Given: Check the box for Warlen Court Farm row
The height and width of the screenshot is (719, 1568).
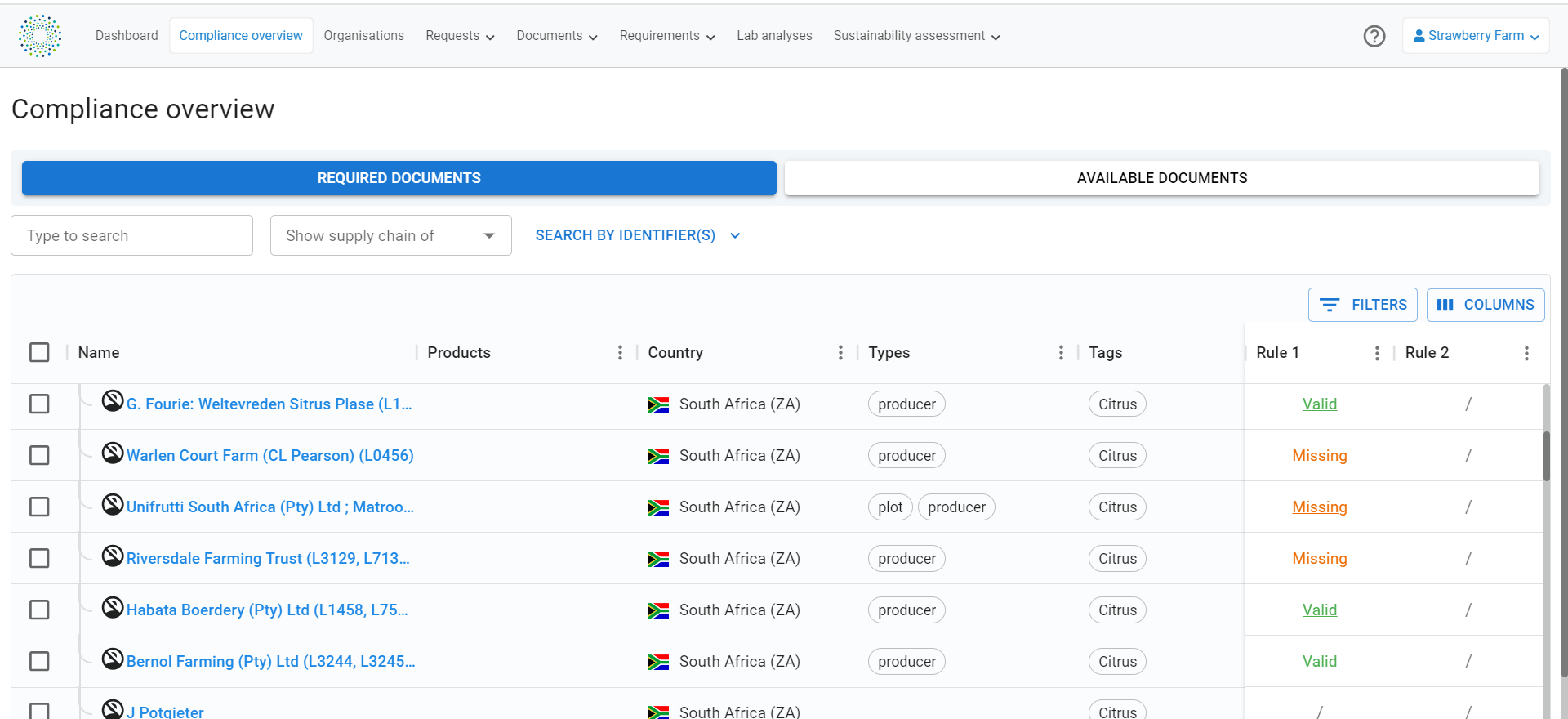Looking at the screenshot, I should pyautogui.click(x=39, y=455).
